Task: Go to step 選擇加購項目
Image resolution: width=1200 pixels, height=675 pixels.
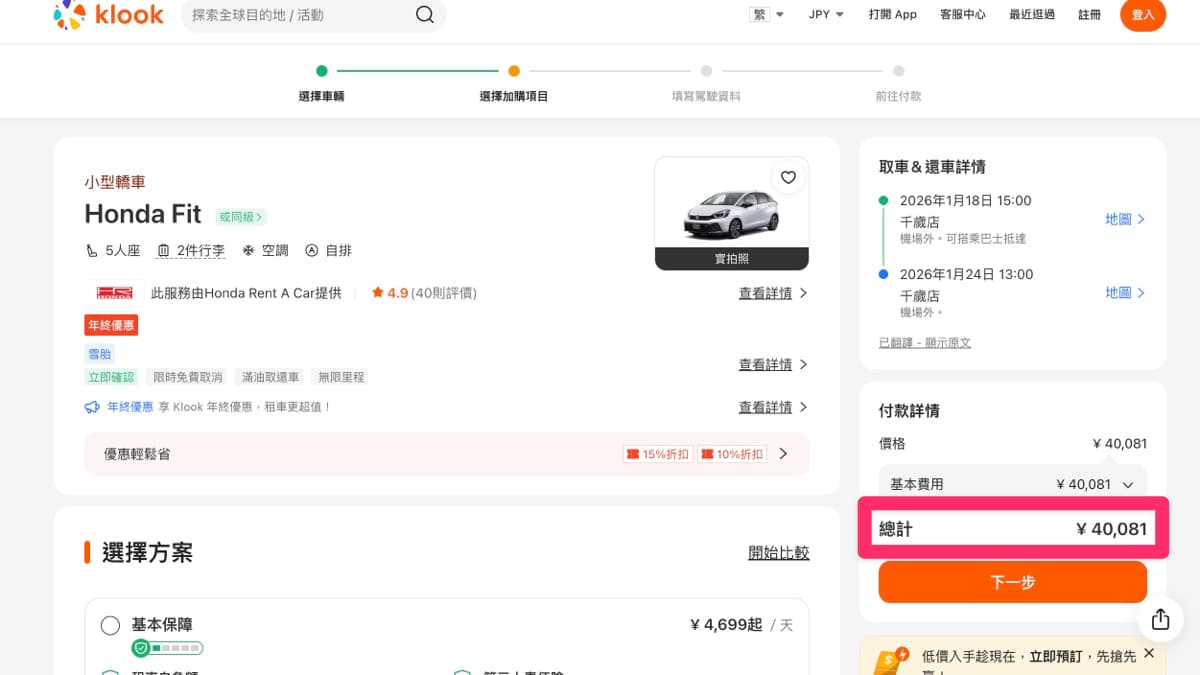Action: [514, 96]
